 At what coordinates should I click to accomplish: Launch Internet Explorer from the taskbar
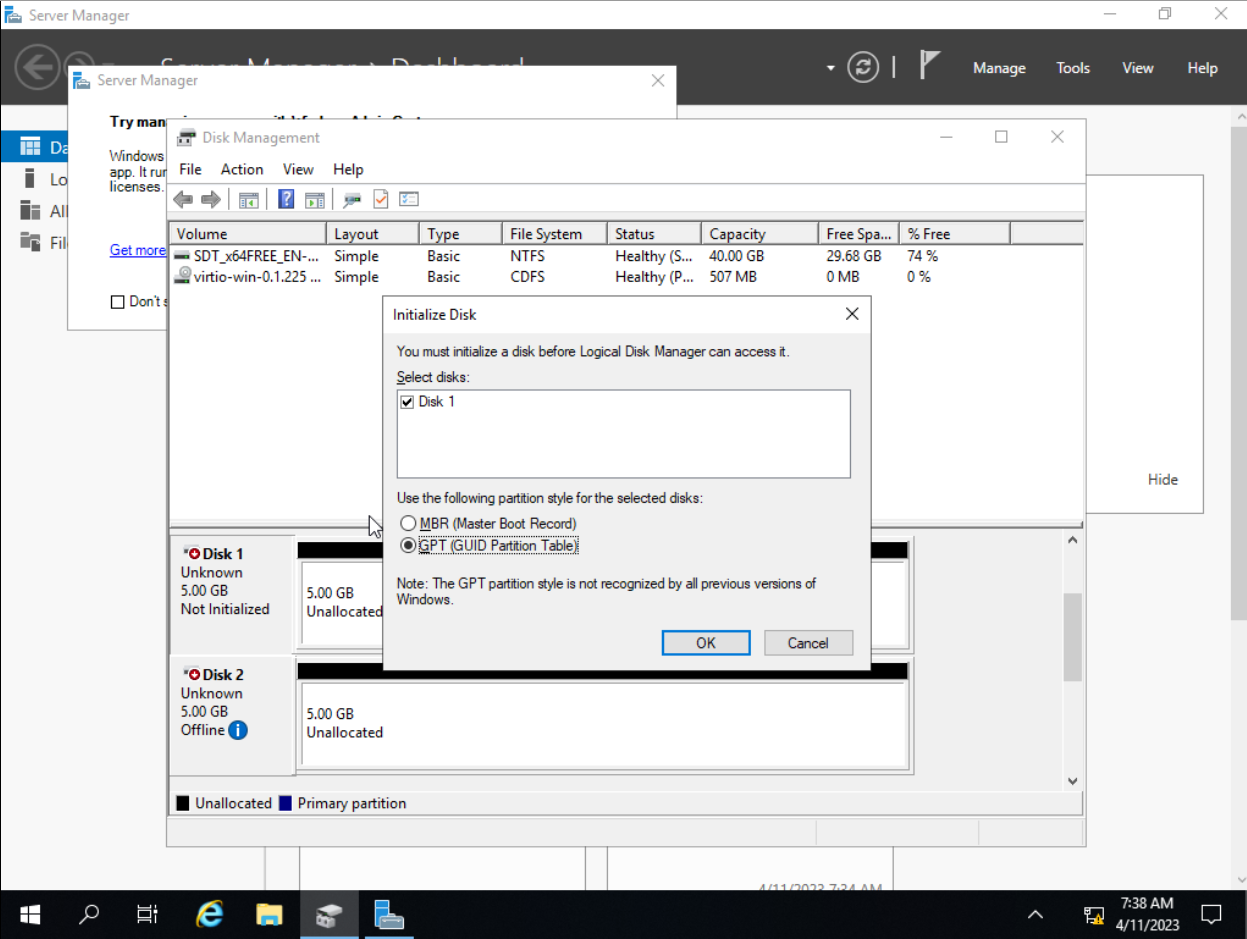209,914
